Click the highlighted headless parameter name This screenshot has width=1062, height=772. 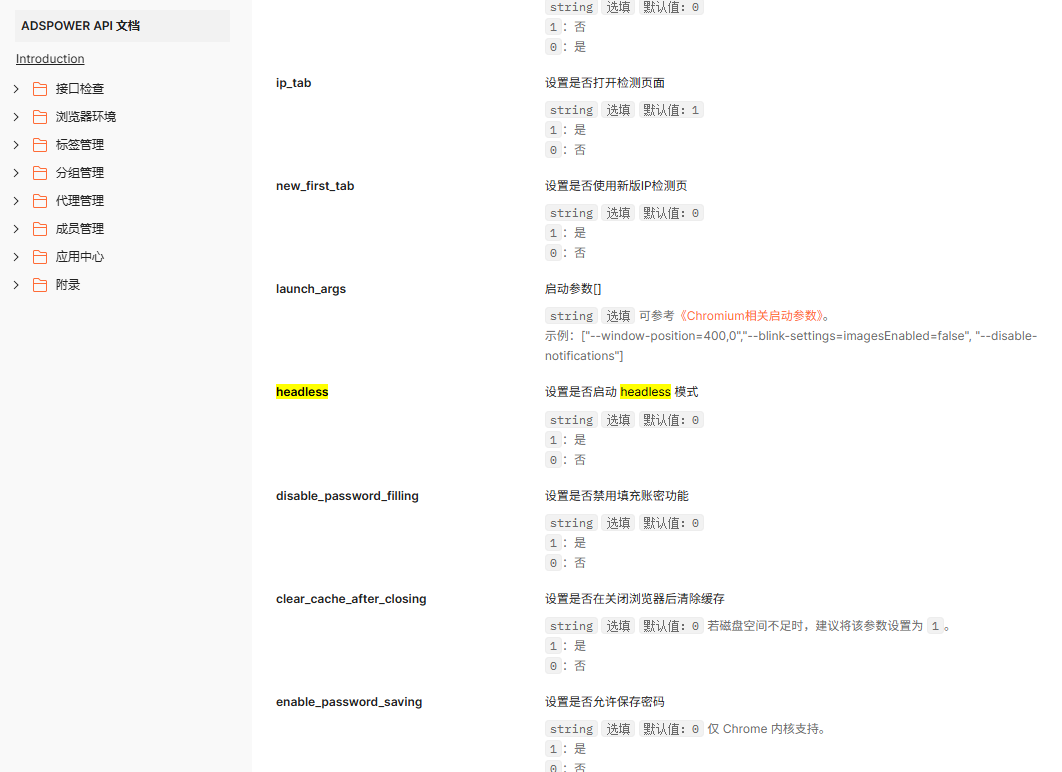(x=302, y=392)
